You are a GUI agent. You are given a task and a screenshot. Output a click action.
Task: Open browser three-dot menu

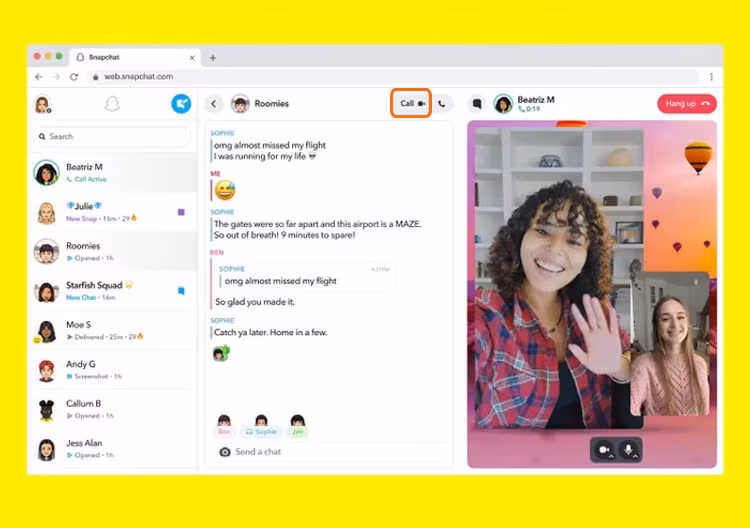[711, 77]
